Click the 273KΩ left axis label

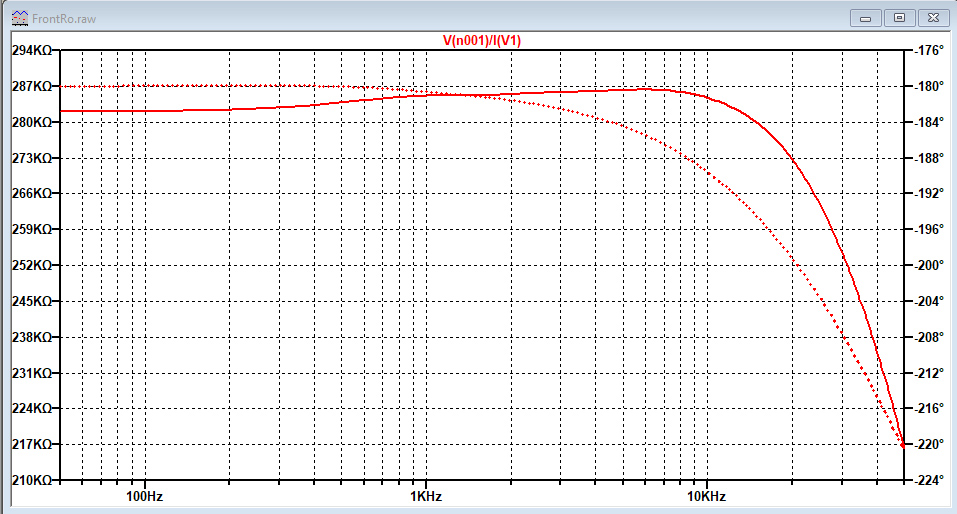pyautogui.click(x=32, y=158)
